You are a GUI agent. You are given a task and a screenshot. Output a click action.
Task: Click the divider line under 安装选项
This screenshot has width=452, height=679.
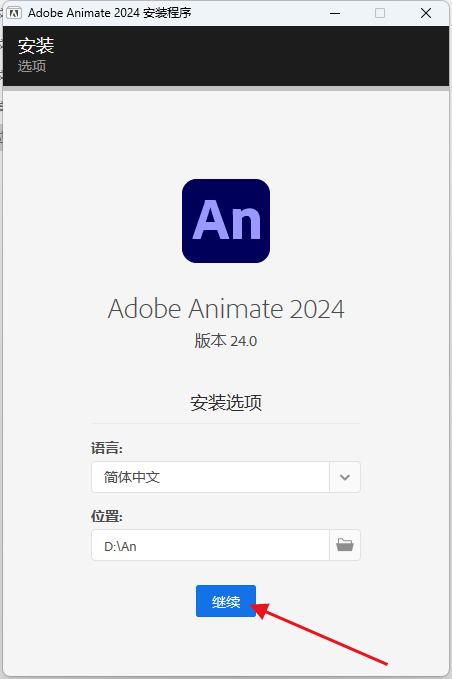pyautogui.click(x=226, y=424)
